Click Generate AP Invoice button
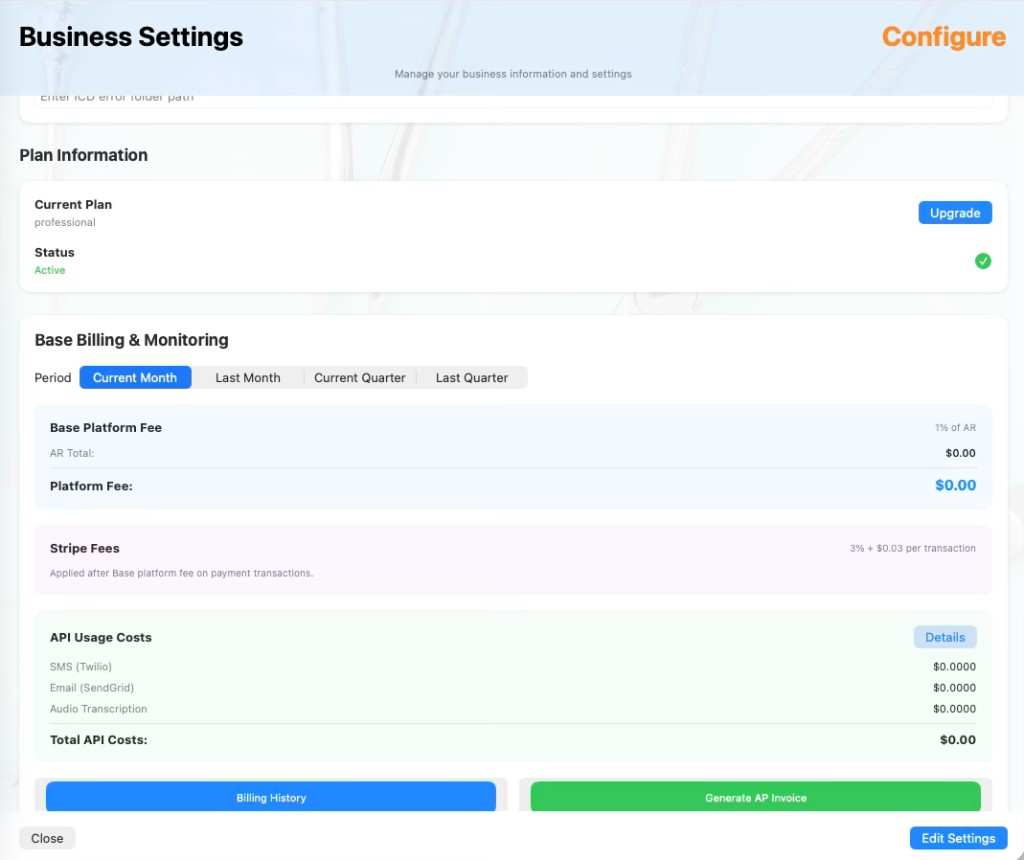The width and height of the screenshot is (1024, 860). click(x=756, y=797)
